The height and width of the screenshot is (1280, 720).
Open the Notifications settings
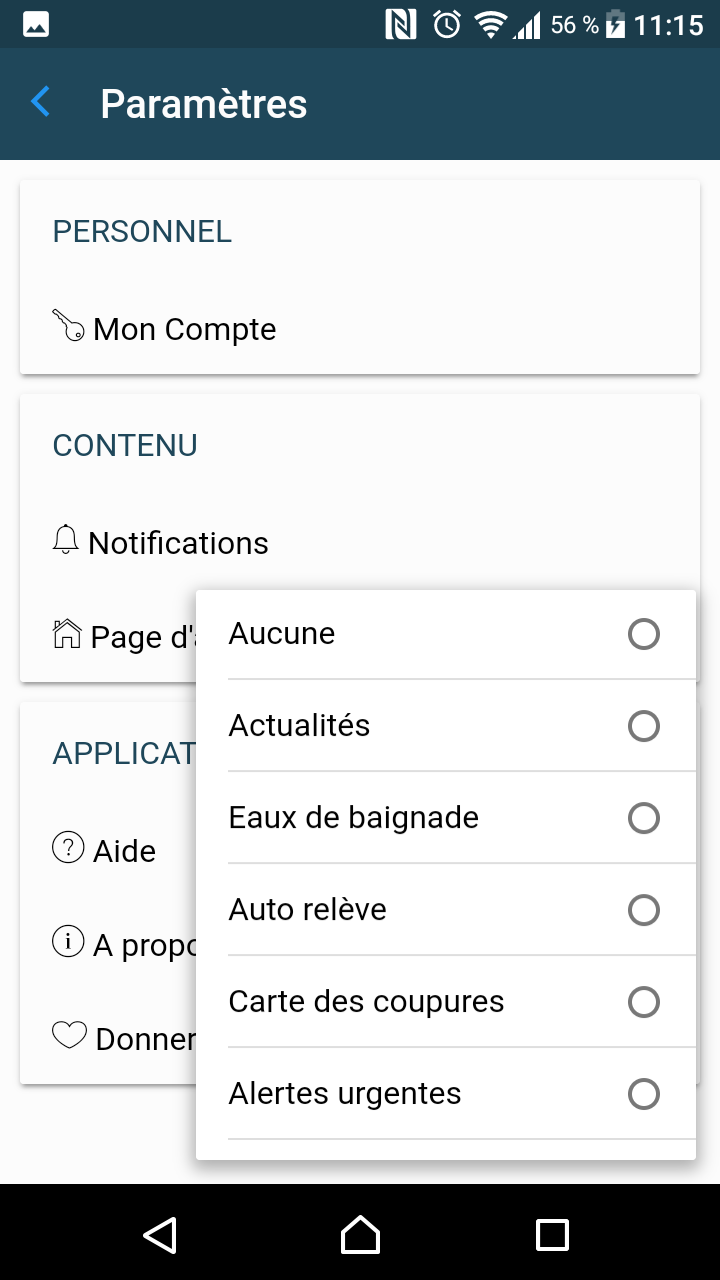(179, 543)
